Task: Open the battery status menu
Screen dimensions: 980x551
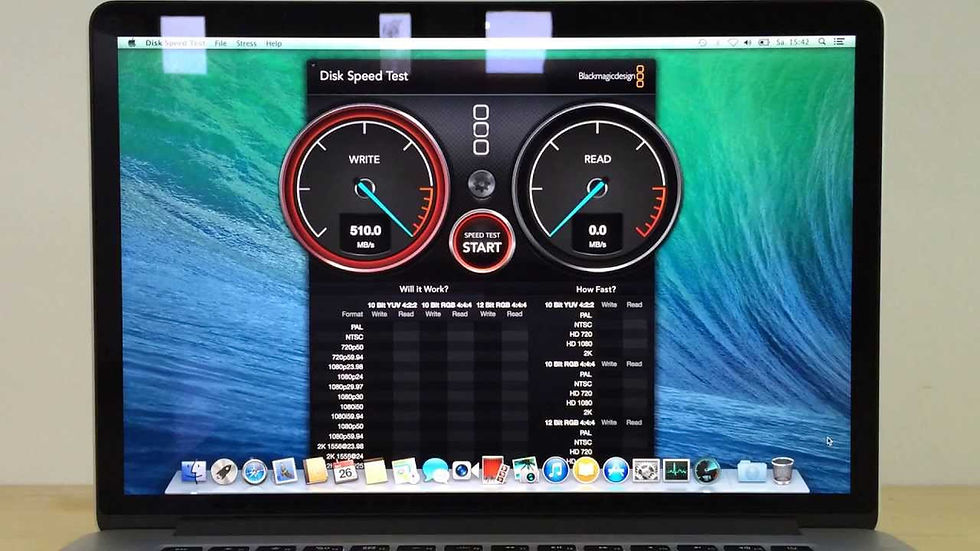Action: point(764,42)
